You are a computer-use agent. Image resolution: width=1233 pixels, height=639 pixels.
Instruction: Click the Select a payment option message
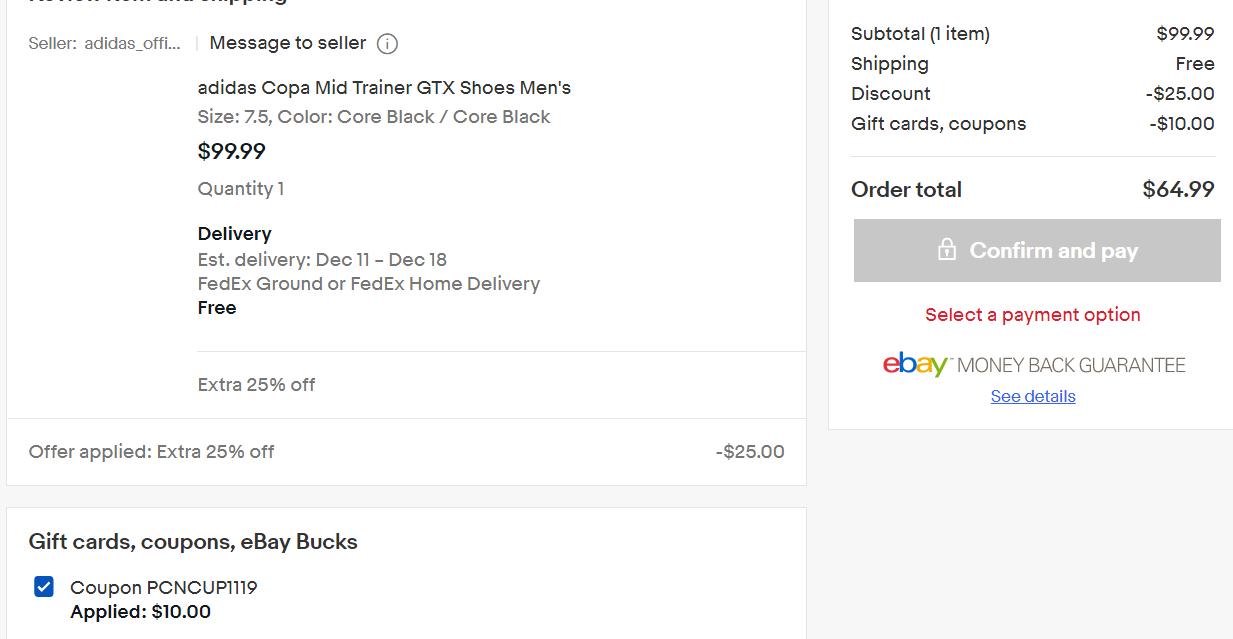click(x=1033, y=315)
